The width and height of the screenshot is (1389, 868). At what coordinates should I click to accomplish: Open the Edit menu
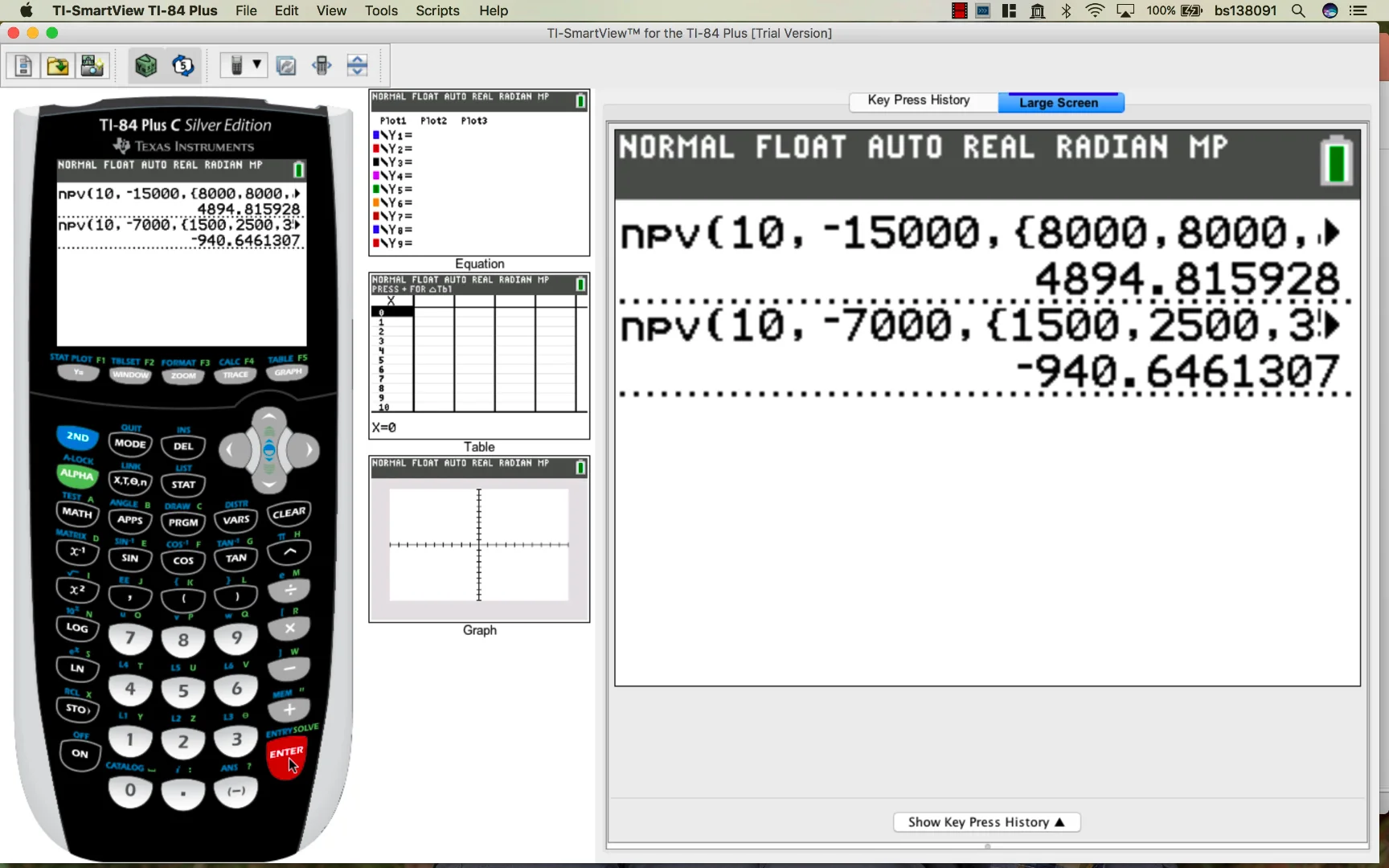click(286, 10)
